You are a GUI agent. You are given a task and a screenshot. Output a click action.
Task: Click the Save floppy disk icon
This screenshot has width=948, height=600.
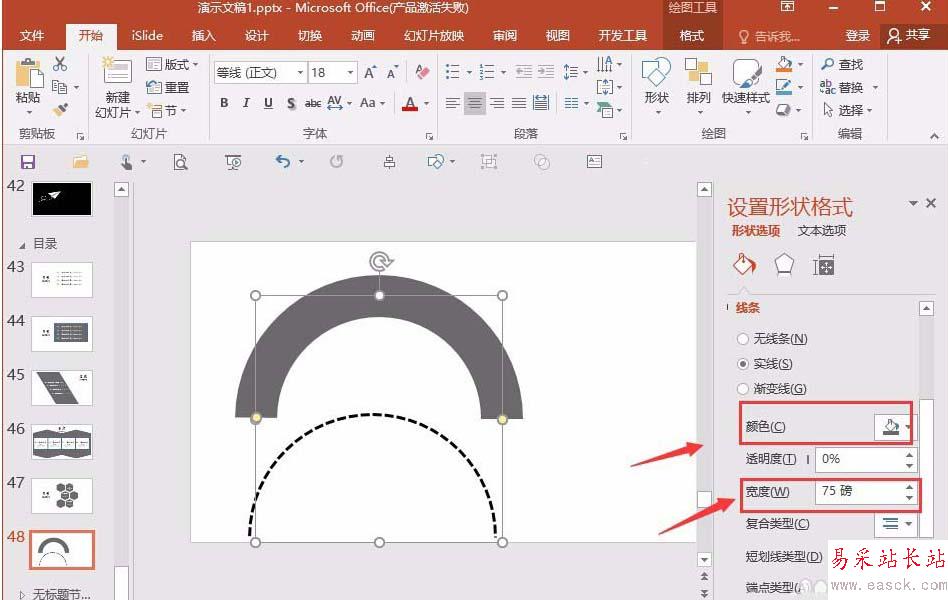(28, 161)
